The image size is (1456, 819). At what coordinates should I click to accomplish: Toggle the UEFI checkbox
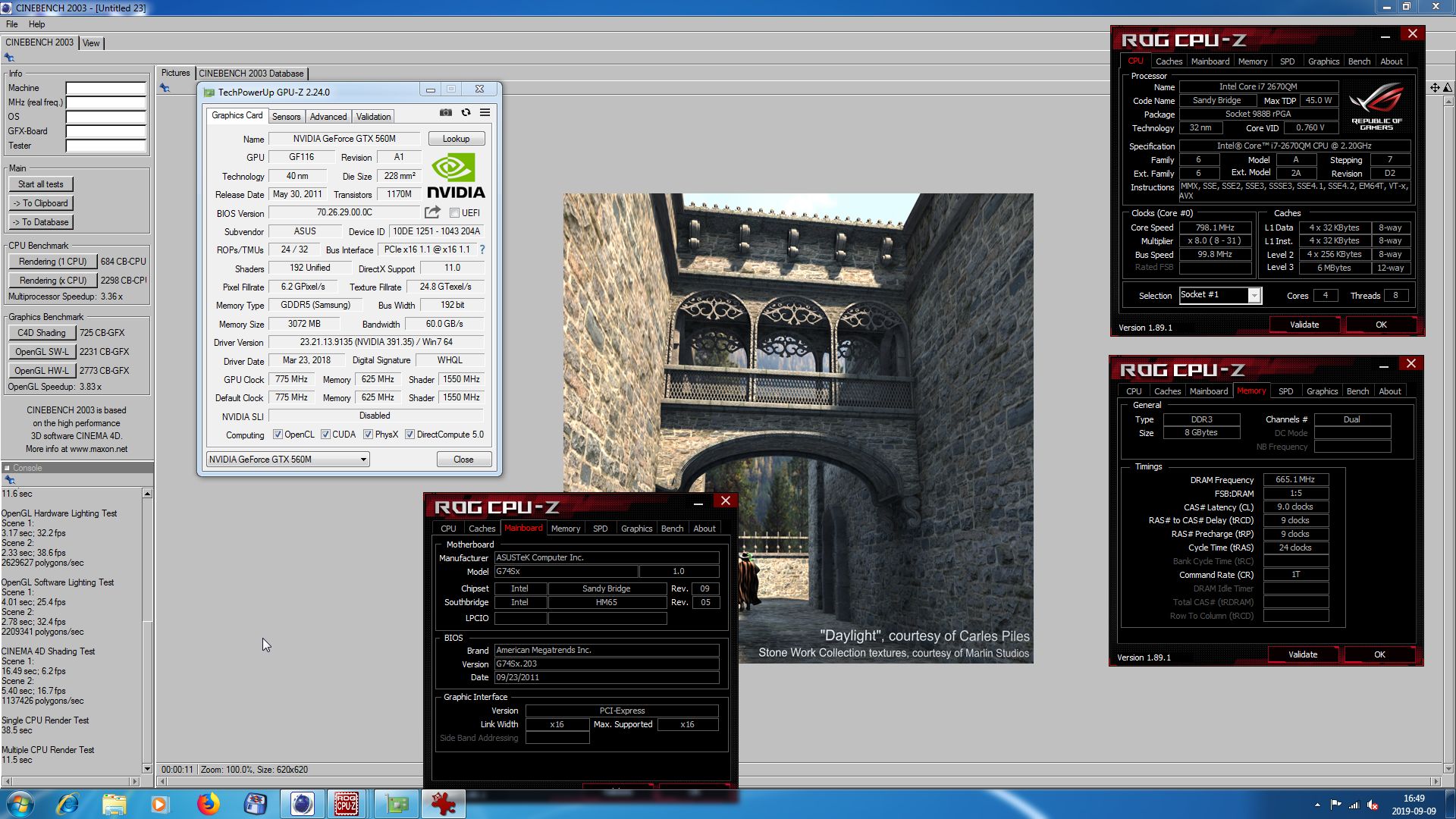click(x=454, y=213)
